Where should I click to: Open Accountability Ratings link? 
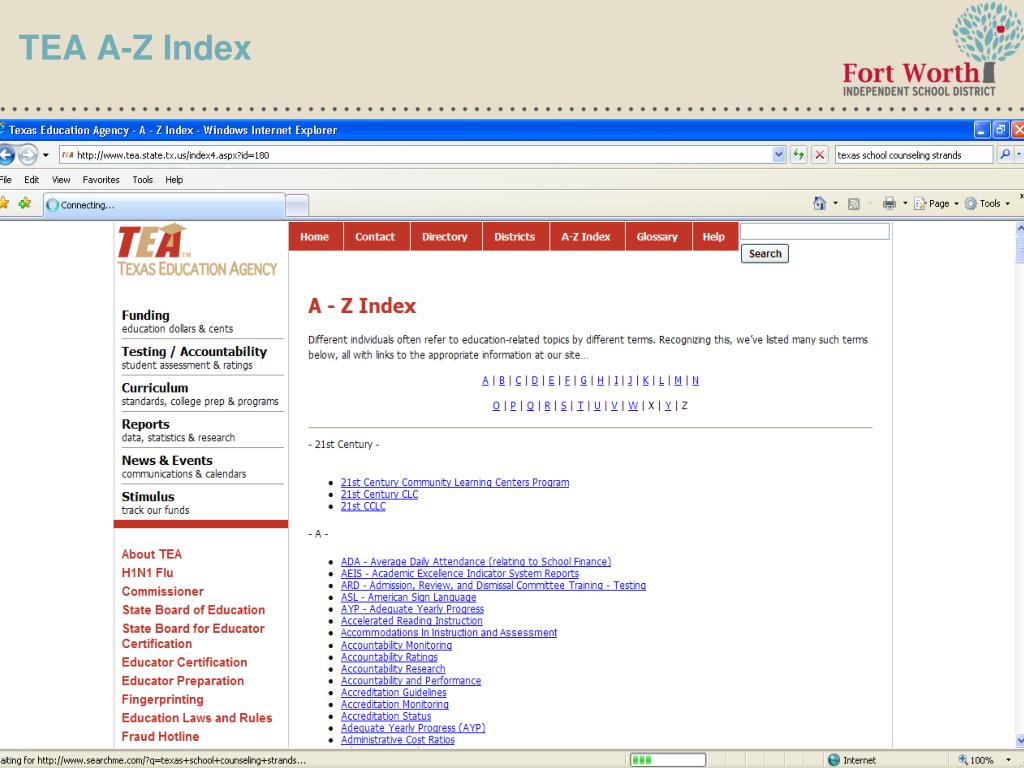point(389,657)
